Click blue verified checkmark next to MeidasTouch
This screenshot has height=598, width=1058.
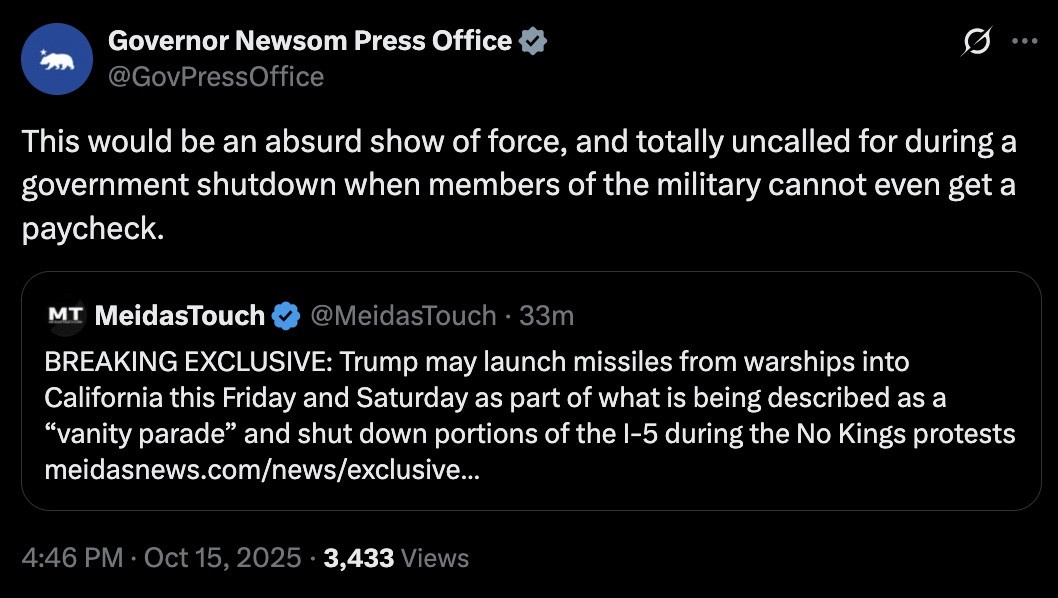pos(287,316)
